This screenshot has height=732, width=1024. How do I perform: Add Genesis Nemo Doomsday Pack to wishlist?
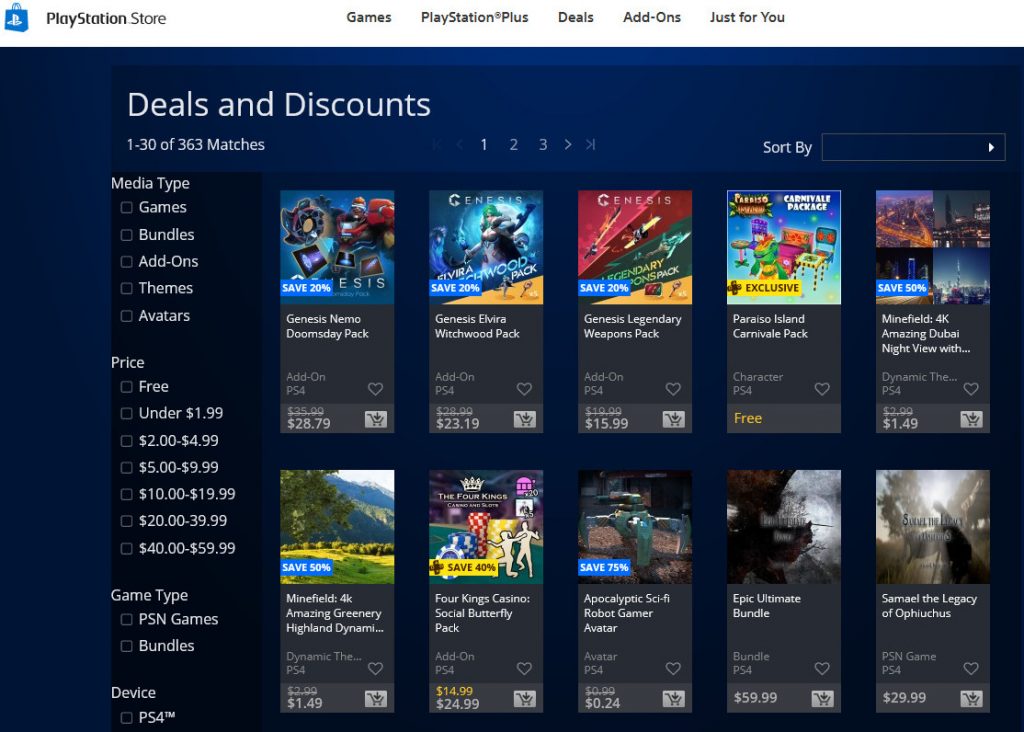(374, 390)
